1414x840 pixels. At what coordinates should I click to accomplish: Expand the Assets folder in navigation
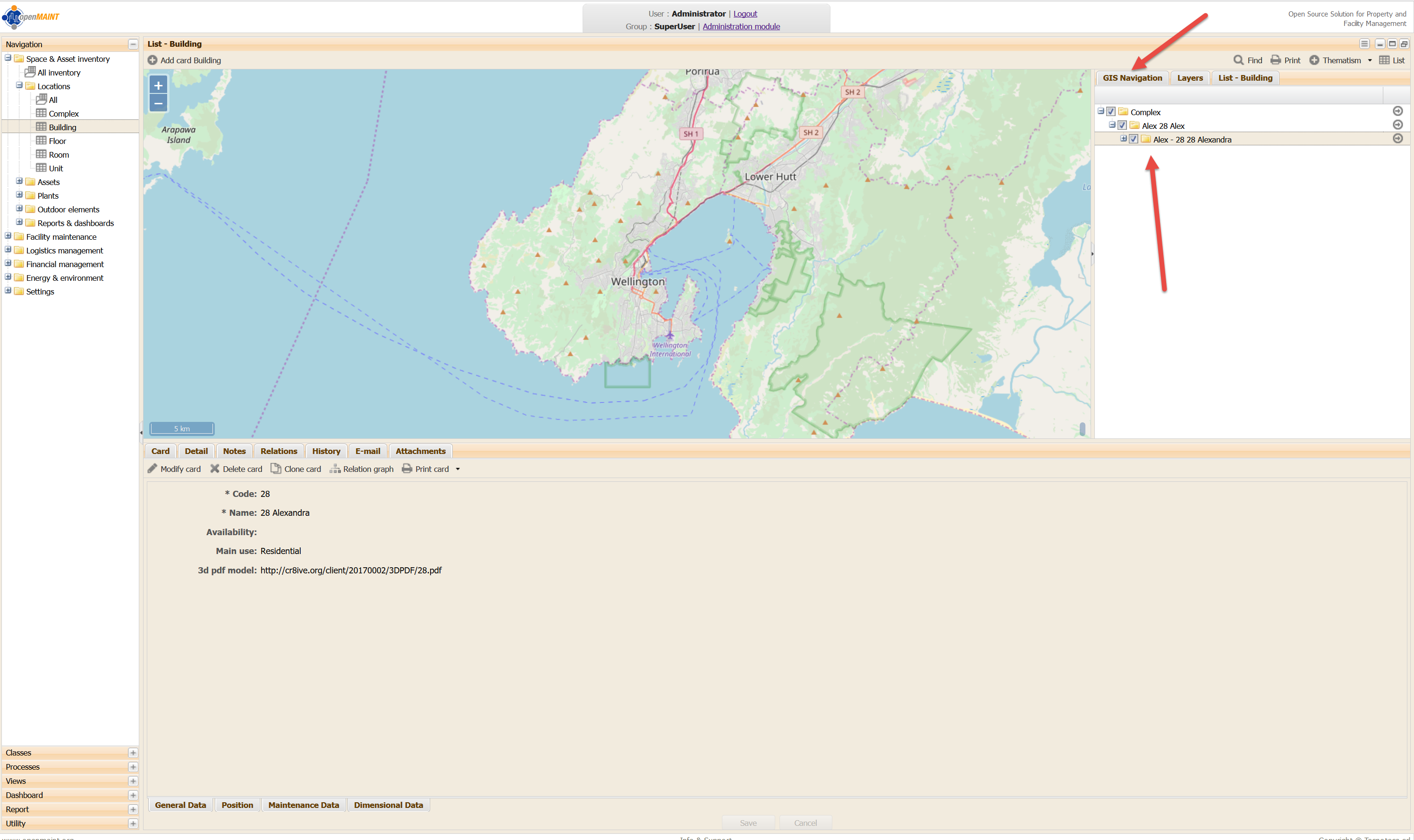tap(19, 181)
